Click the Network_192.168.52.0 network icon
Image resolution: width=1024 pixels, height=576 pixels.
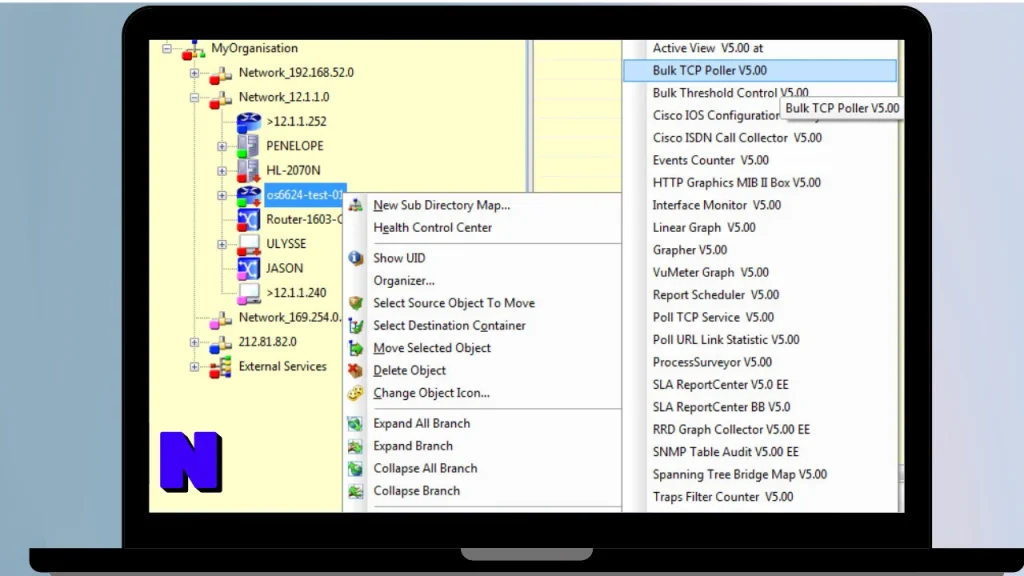[x=221, y=74]
